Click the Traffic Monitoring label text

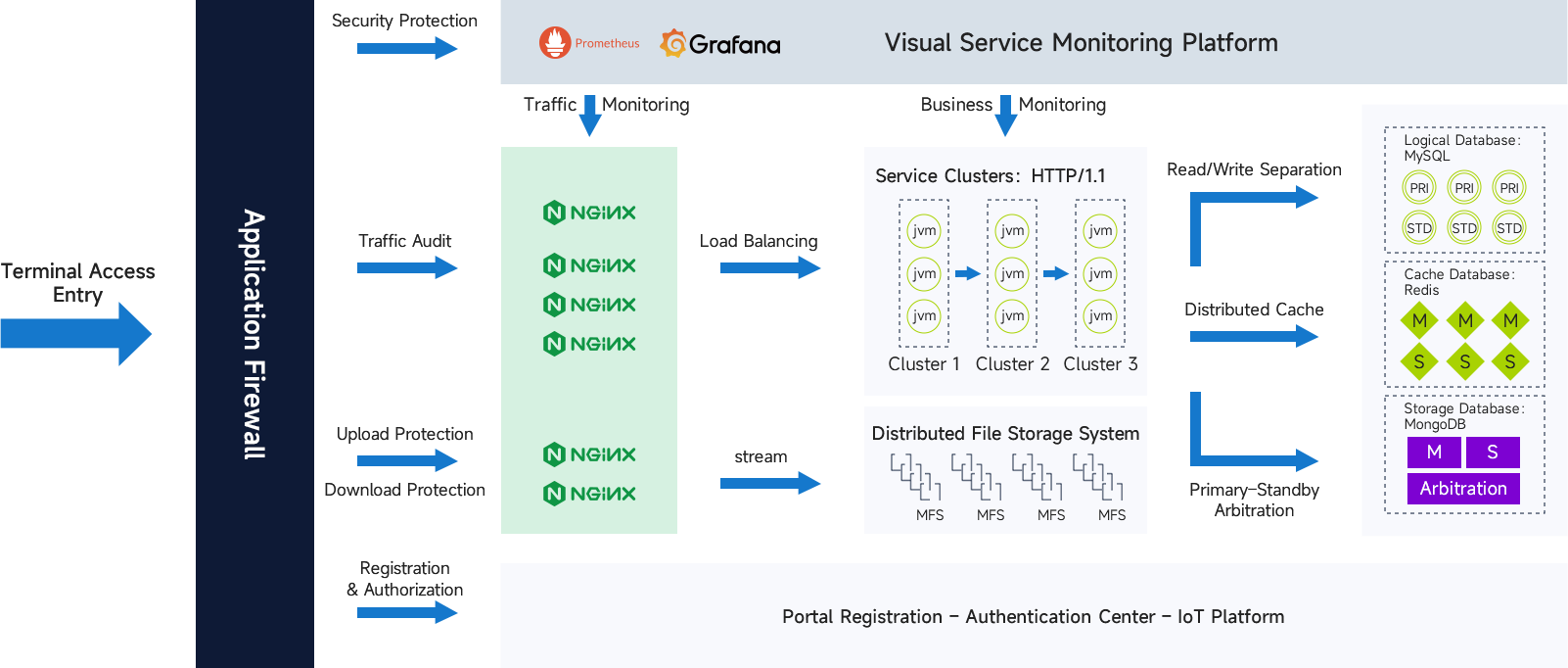point(606,105)
